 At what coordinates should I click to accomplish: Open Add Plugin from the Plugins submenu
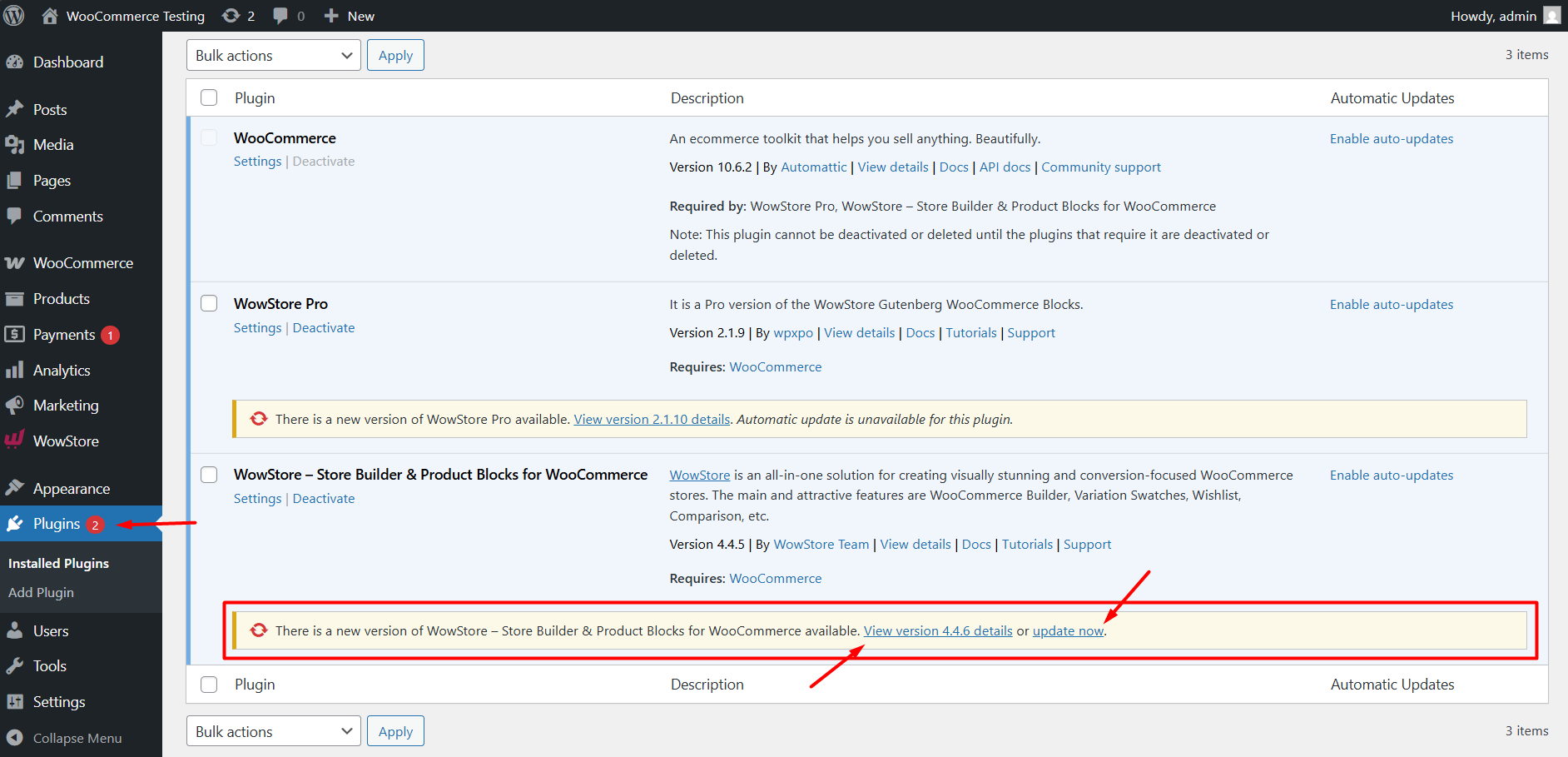[x=42, y=592]
